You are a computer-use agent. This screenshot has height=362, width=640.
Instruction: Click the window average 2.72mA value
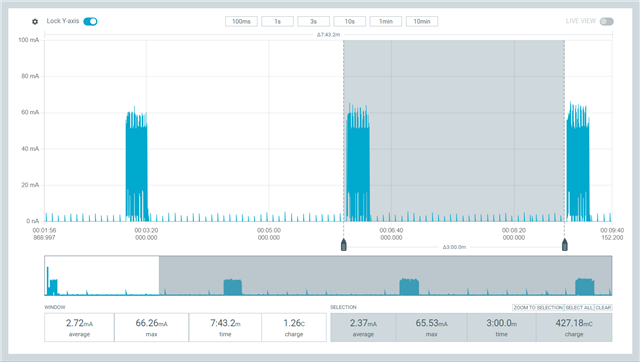[79, 323]
